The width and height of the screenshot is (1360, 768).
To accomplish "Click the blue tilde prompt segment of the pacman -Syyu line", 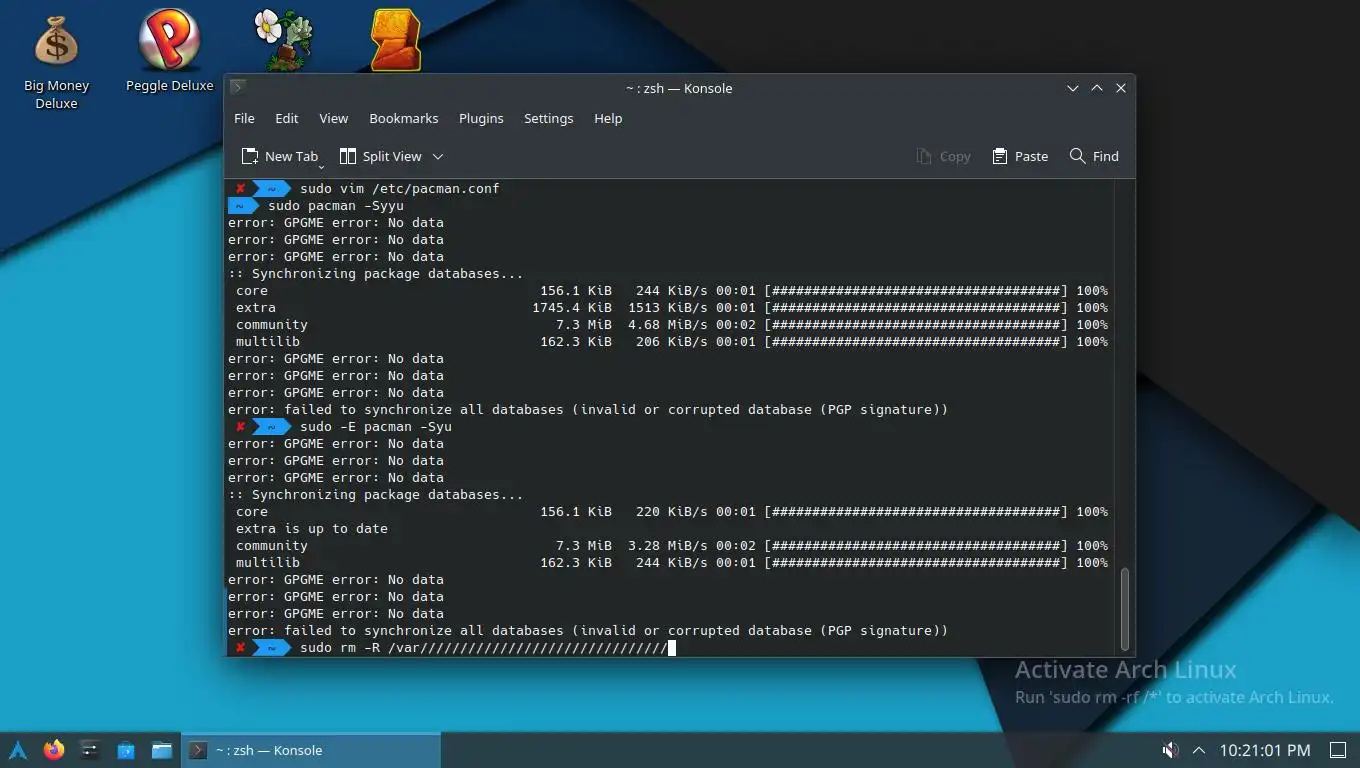I will click(241, 205).
